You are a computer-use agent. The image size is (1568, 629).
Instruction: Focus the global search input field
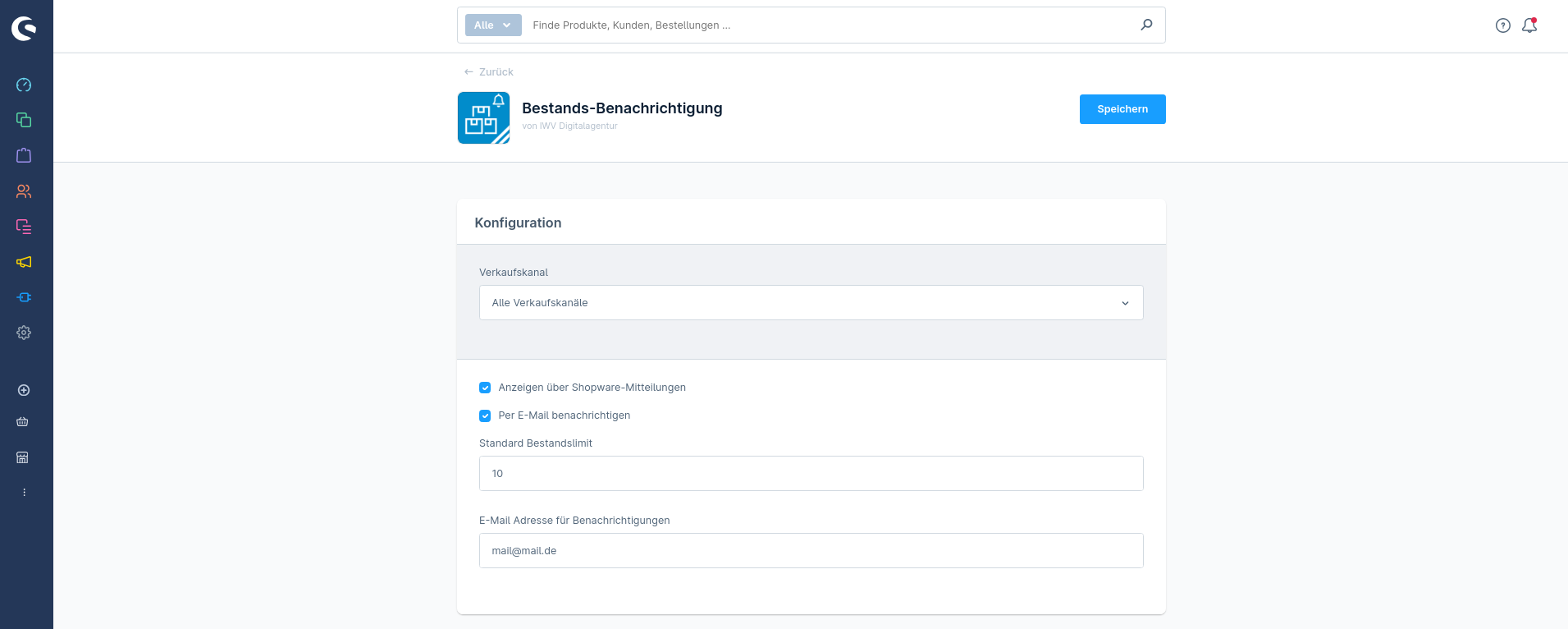point(829,25)
